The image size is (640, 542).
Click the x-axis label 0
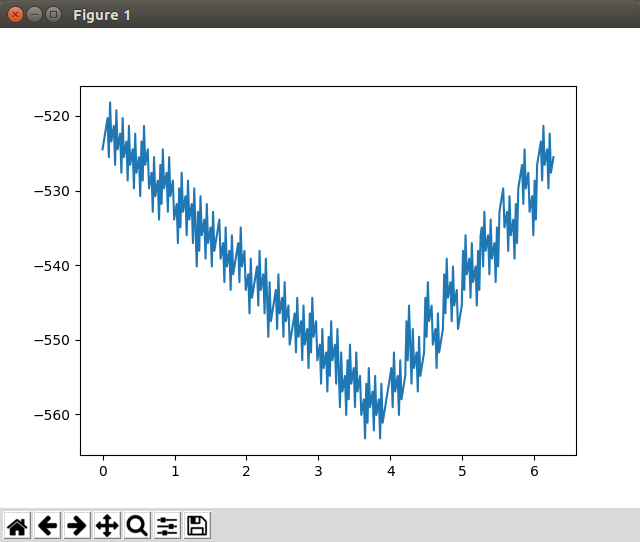(103, 471)
